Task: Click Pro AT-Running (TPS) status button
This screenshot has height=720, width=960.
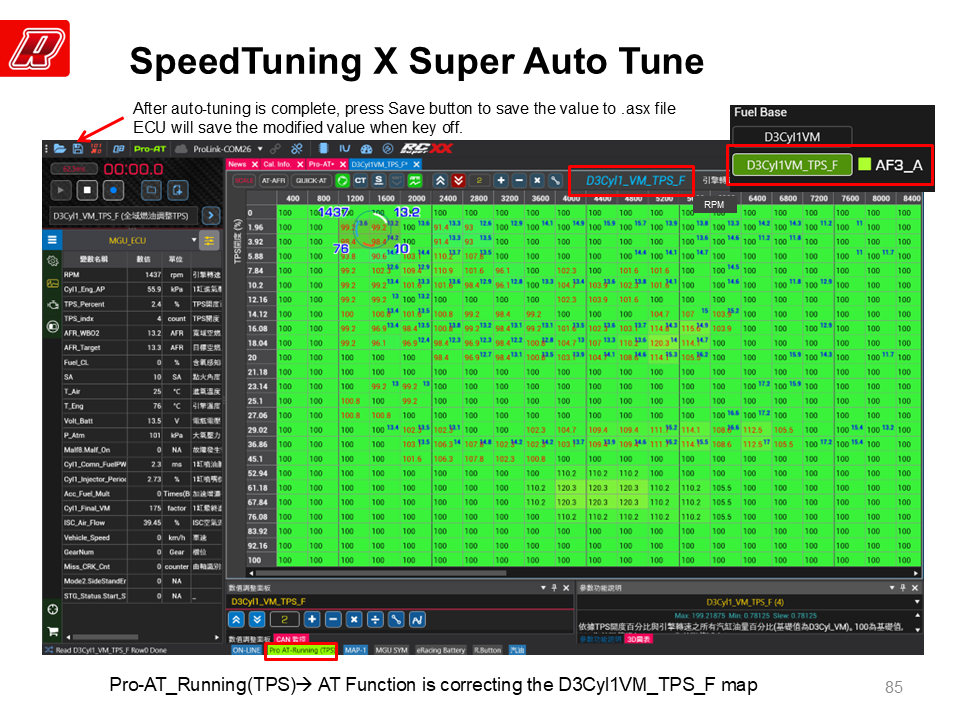Action: (x=301, y=650)
